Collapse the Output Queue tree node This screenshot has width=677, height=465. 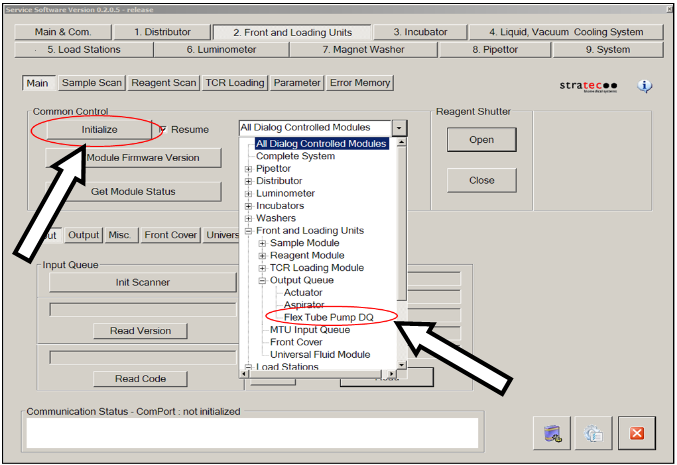pyautogui.click(x=263, y=280)
